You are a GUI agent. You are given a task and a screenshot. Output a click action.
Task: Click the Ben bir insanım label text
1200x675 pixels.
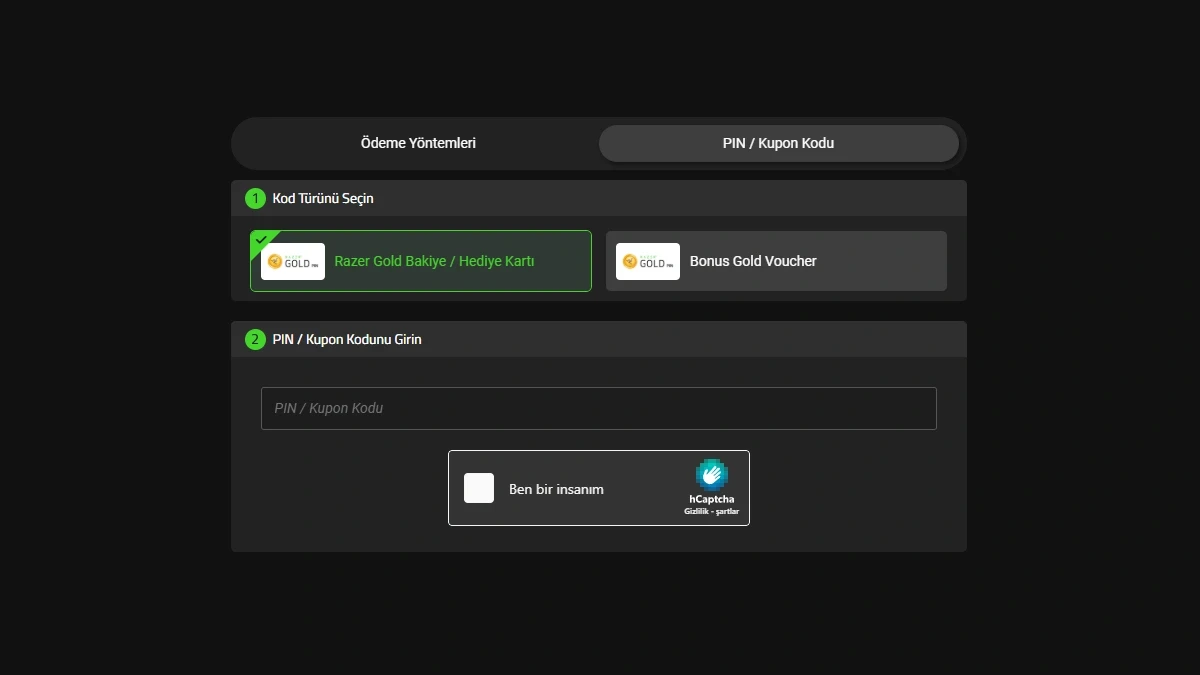coord(557,488)
